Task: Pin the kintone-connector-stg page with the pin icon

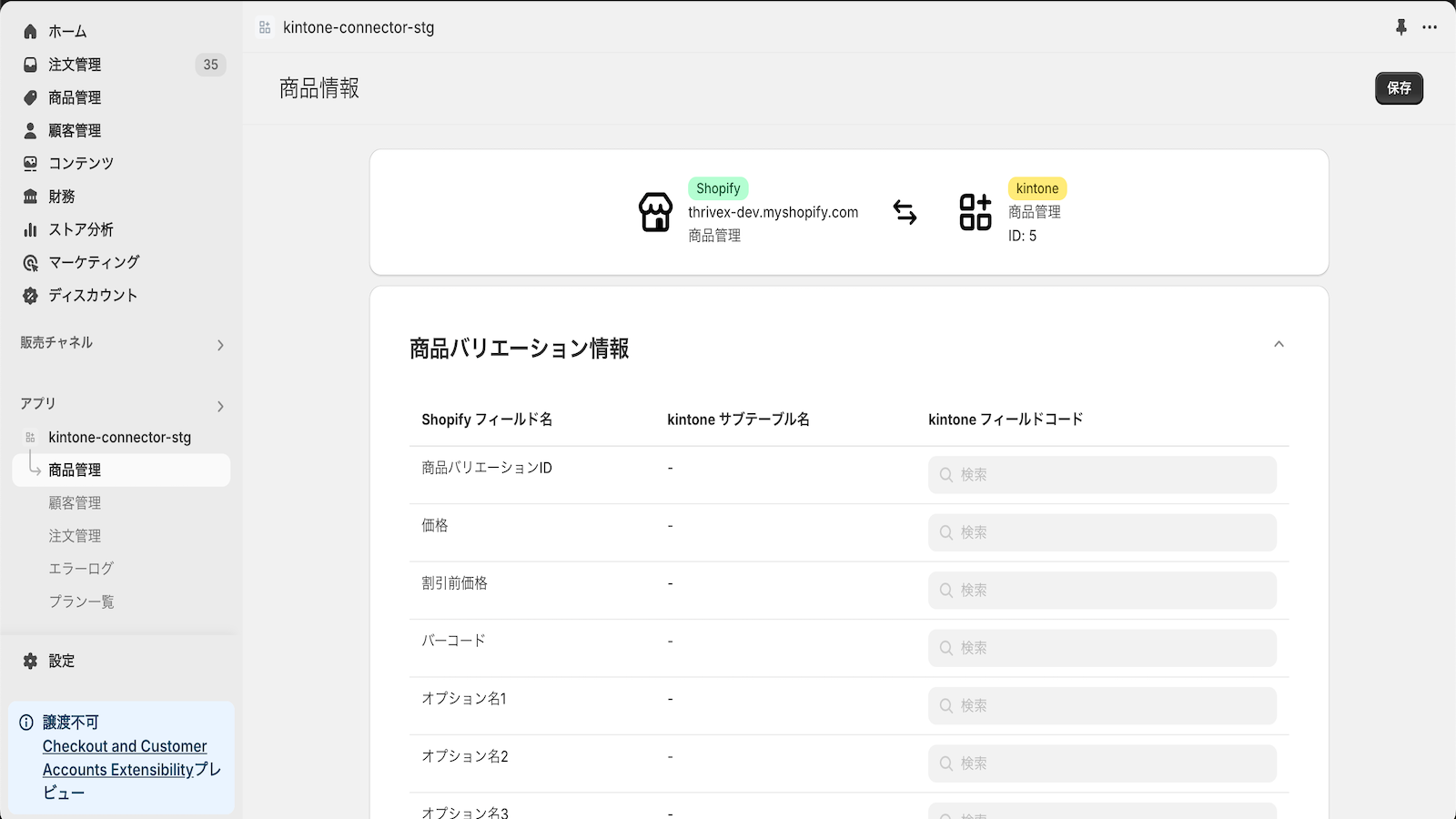Action: 1399,27
